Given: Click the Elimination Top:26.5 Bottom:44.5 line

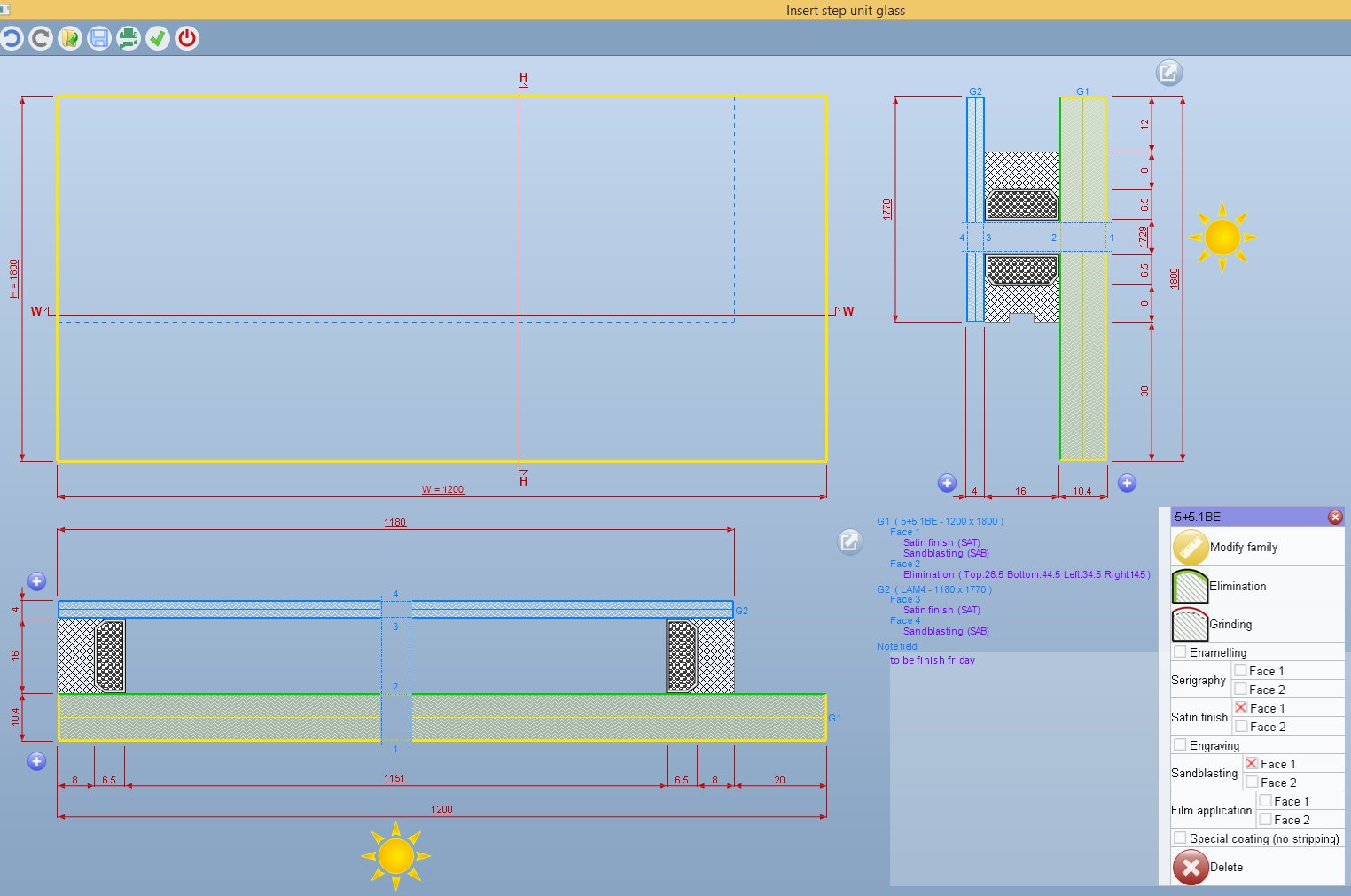Looking at the screenshot, I should point(1027,574).
